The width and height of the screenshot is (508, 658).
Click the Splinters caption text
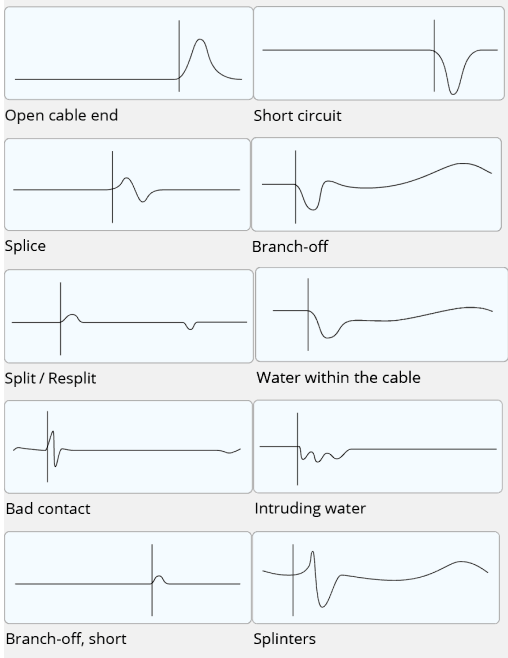coord(284,639)
